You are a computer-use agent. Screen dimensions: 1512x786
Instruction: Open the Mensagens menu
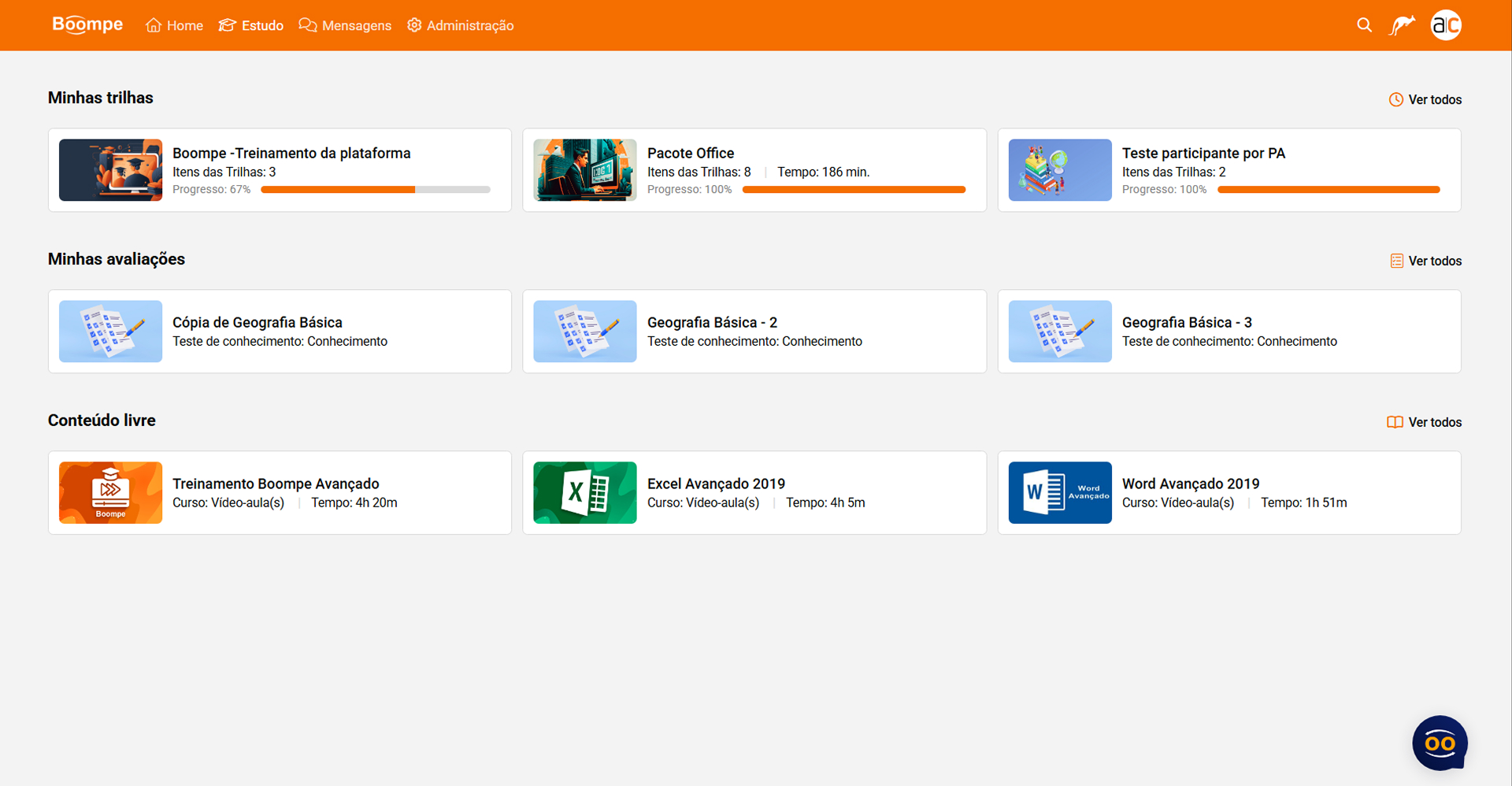point(345,25)
